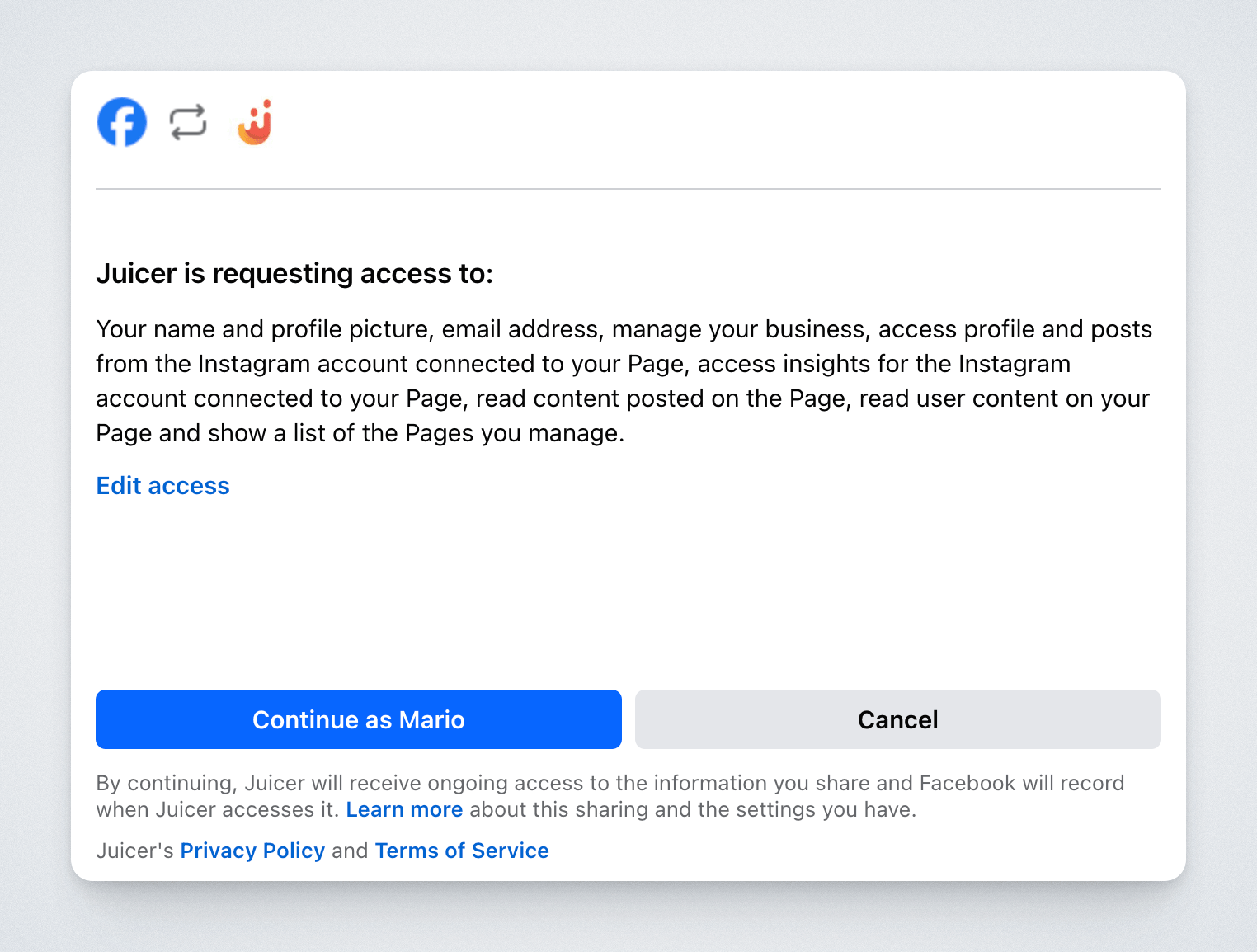Open the Edit access link
Screen dimensions: 1257x952
[162, 486]
